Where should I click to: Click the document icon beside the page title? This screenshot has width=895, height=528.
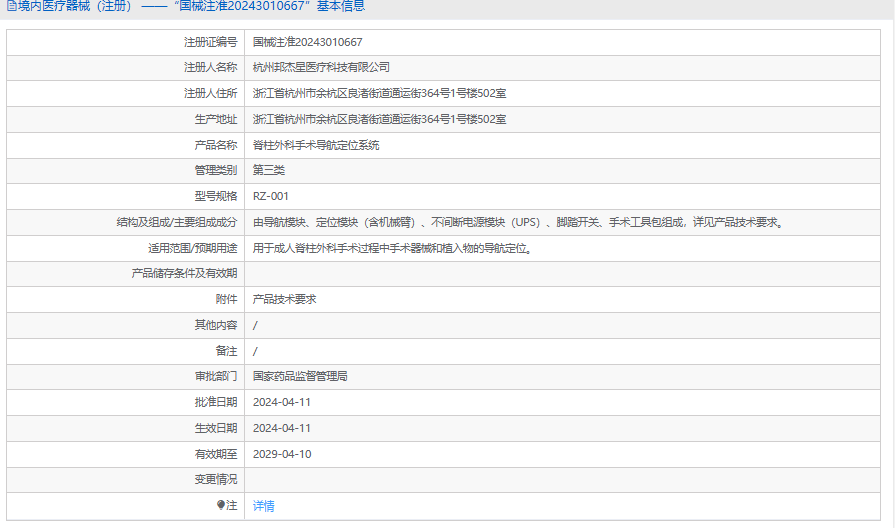pyautogui.click(x=12, y=7)
